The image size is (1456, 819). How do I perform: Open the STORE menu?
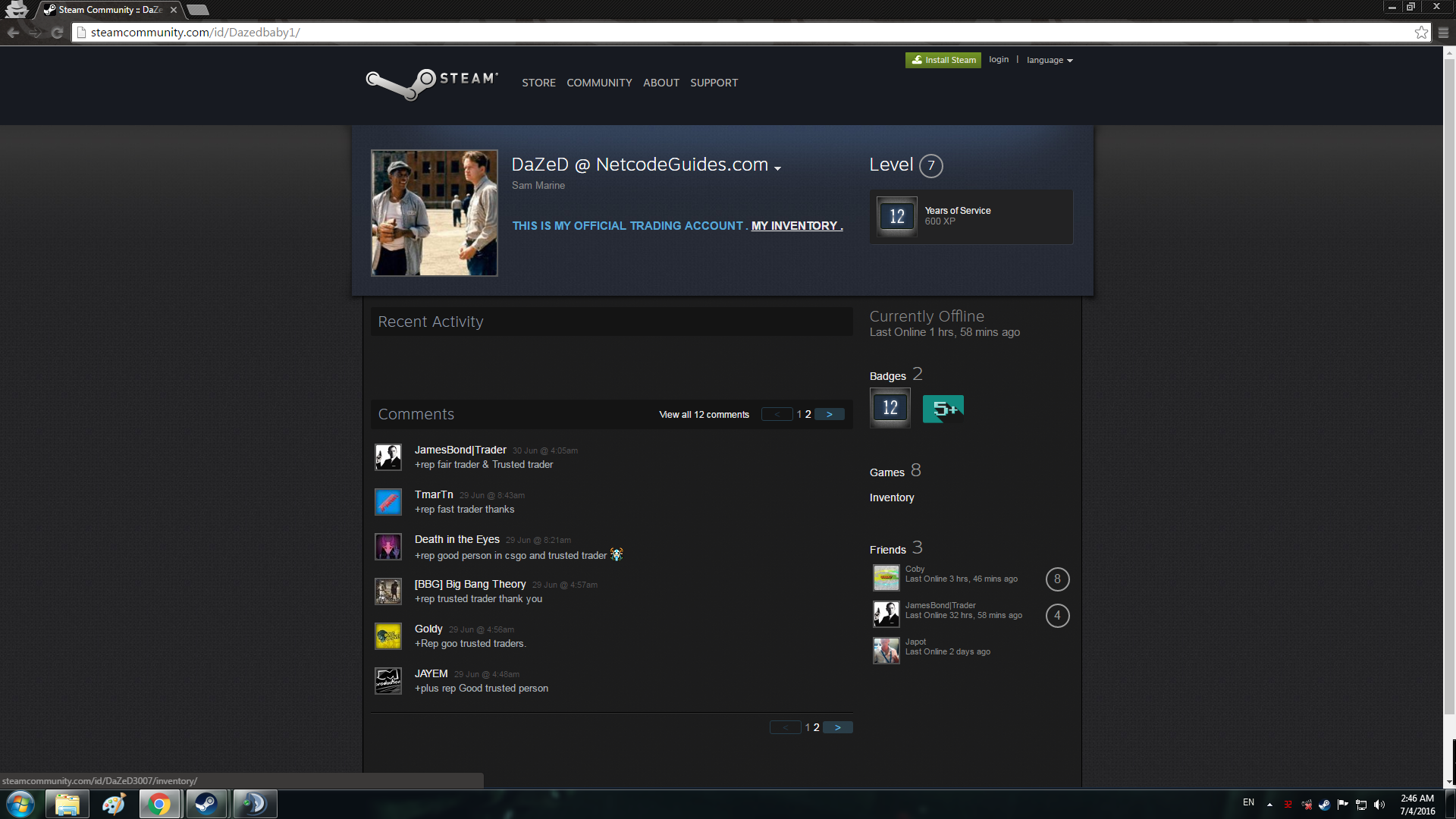tap(538, 83)
